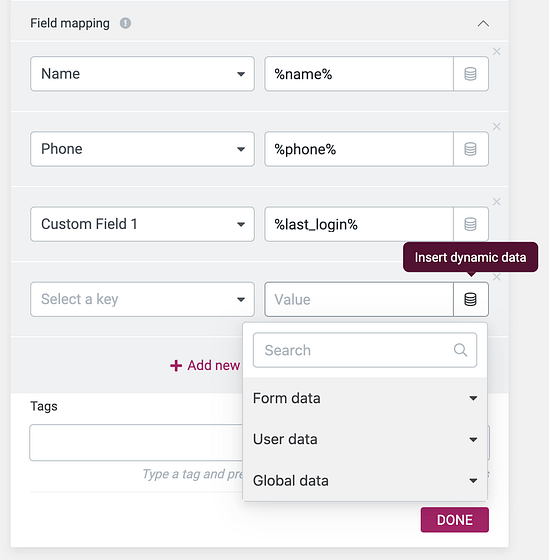Expand the Global data category

tap(365, 480)
